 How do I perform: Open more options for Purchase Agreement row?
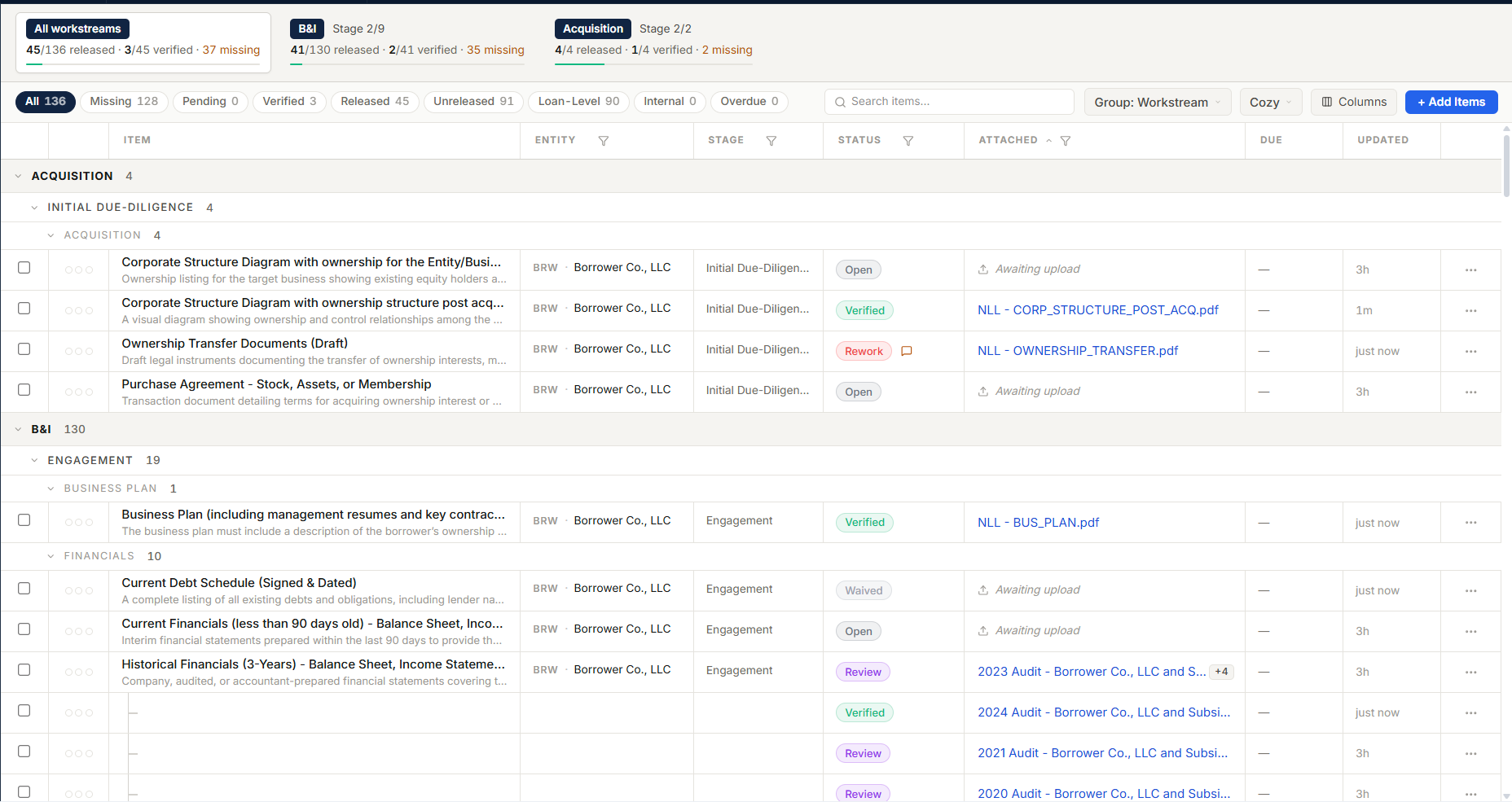[1471, 392]
